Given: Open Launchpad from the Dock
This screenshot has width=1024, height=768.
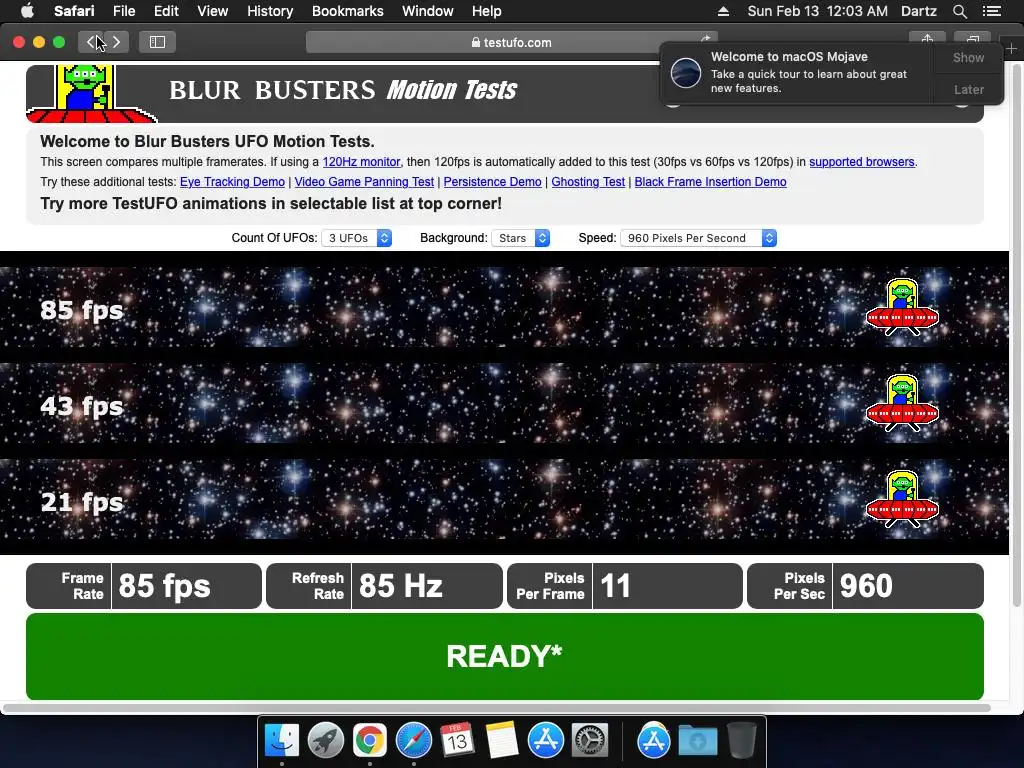Looking at the screenshot, I should pyautogui.click(x=325, y=741).
